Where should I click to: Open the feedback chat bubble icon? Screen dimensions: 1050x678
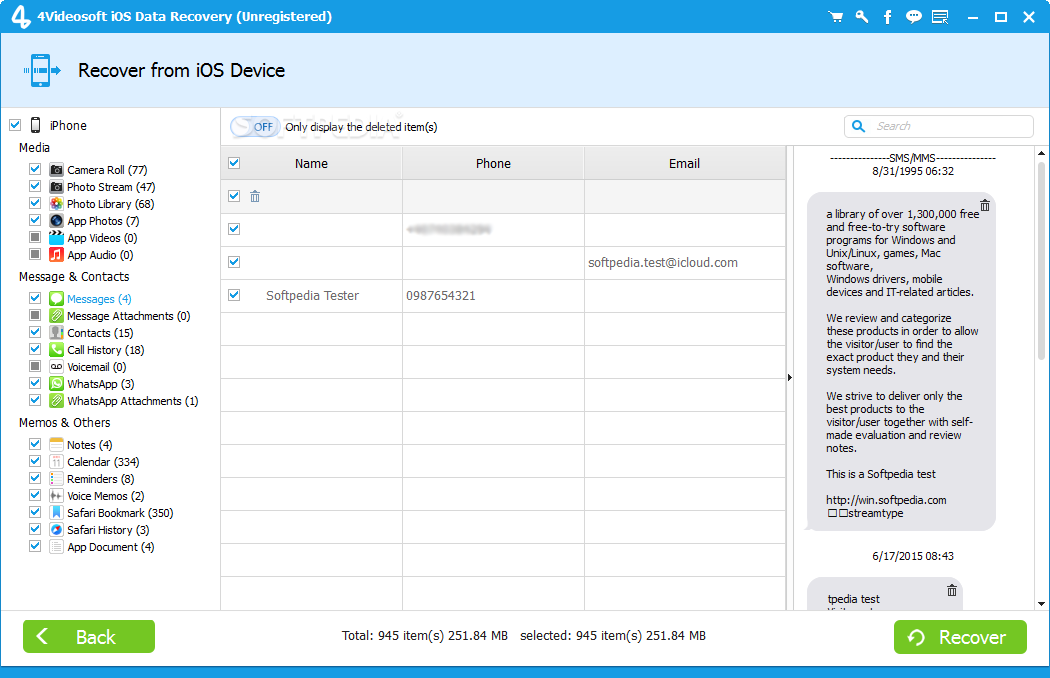pos(913,17)
